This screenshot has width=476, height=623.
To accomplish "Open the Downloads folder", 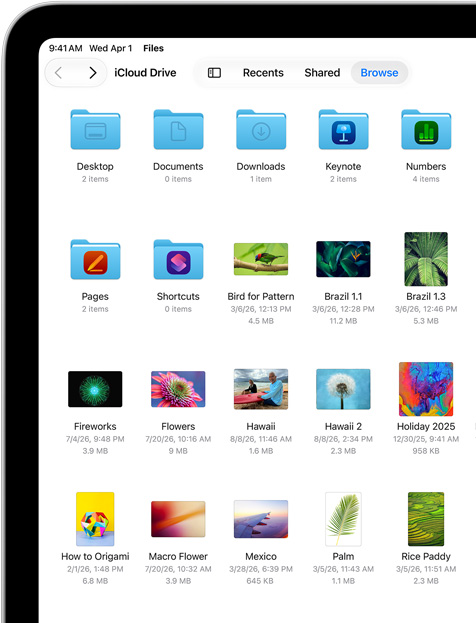I will tap(261, 130).
